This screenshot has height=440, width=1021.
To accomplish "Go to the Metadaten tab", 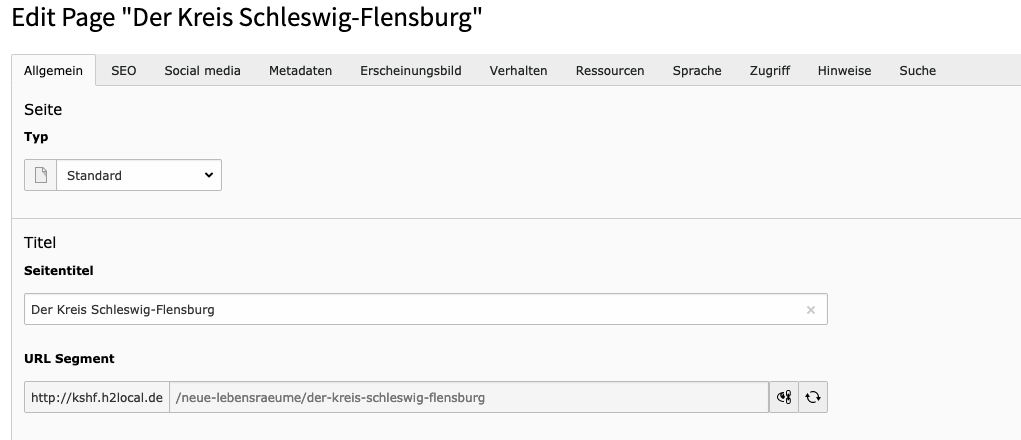I will (x=300, y=71).
